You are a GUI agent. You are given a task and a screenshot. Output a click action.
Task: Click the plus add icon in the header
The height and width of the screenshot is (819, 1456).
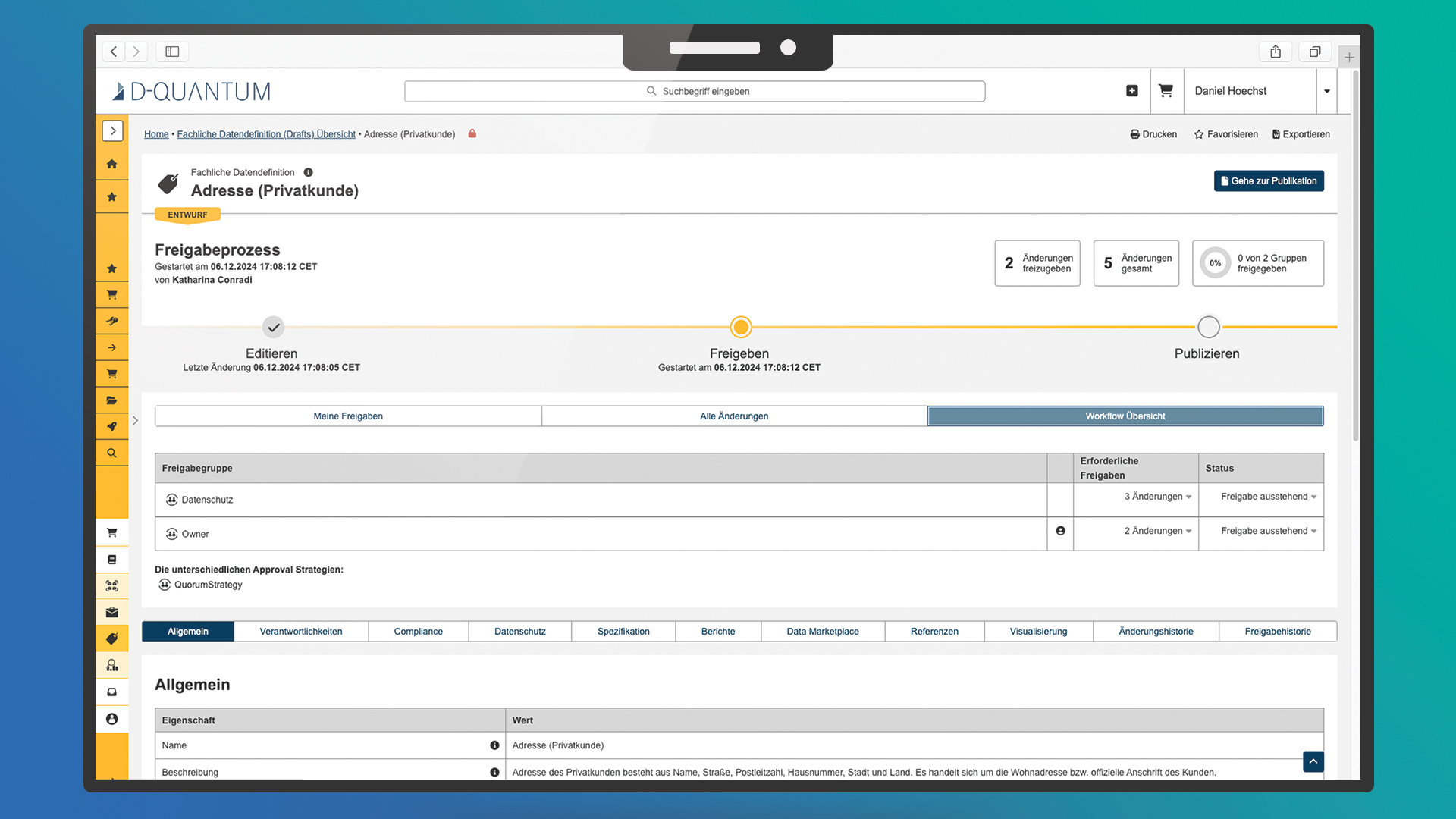(1131, 90)
